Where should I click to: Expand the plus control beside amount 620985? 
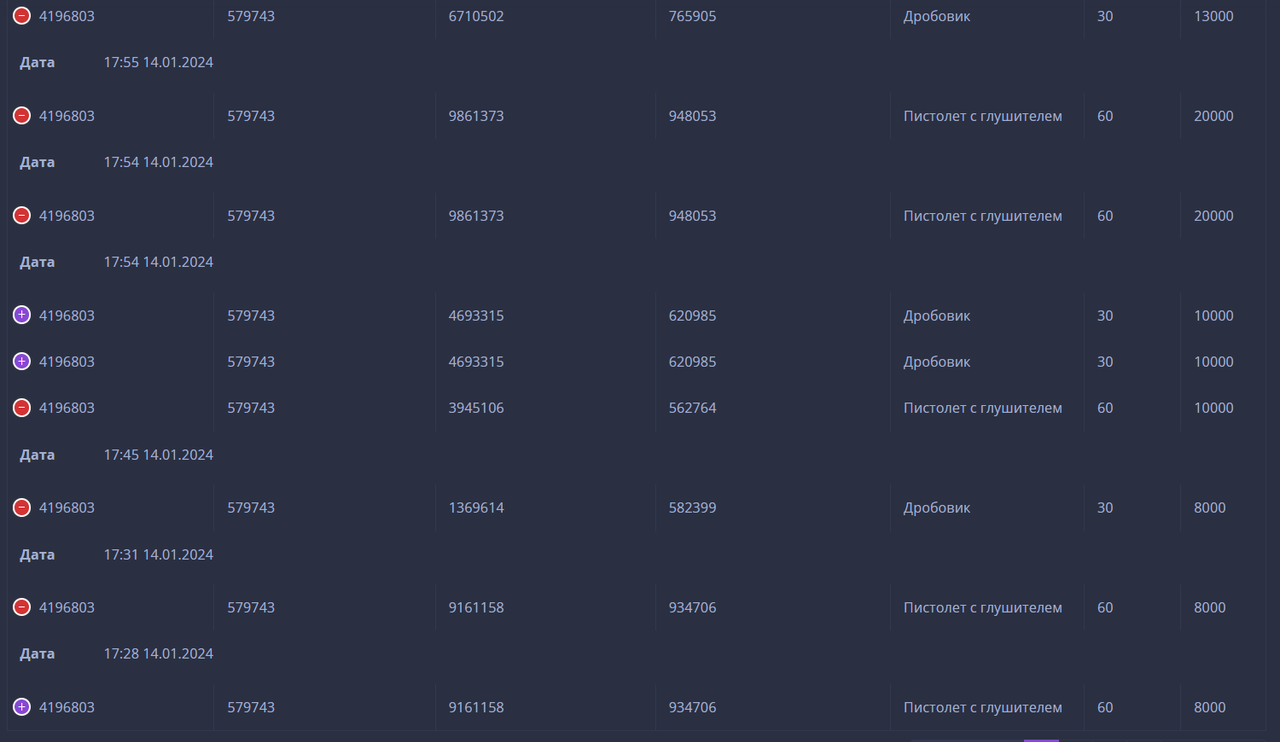click(x=21, y=315)
